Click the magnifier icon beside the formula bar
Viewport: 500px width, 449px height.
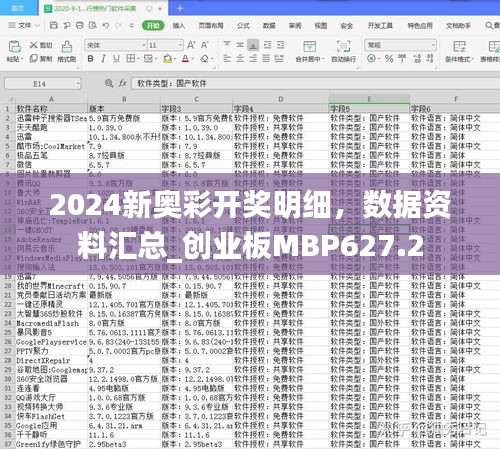tap(109, 83)
